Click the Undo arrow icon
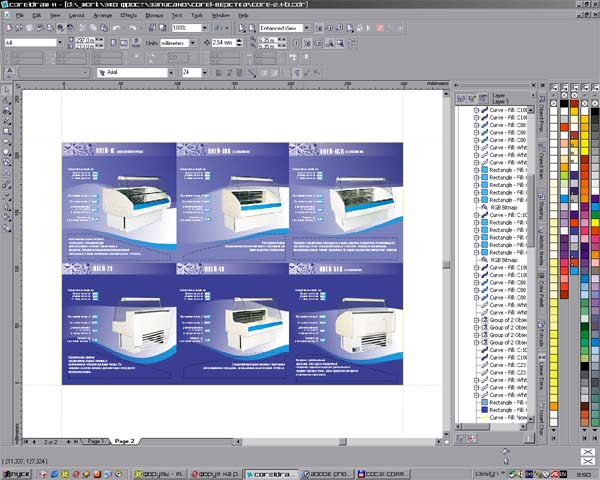This screenshot has width=600, height=480. click(116, 28)
